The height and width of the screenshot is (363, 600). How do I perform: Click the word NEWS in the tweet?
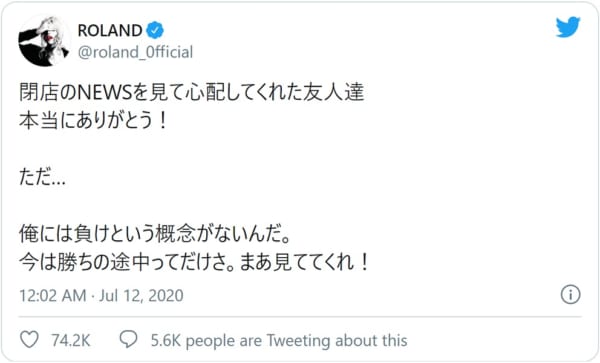[x=104, y=93]
